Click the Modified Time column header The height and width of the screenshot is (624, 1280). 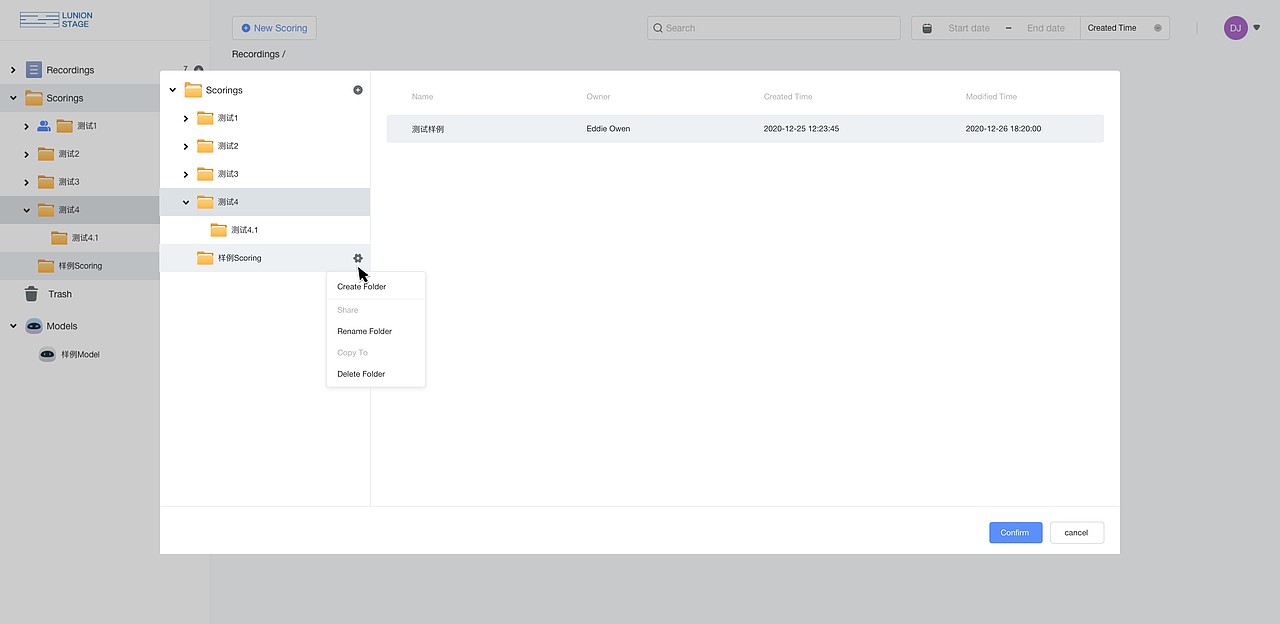(x=991, y=97)
